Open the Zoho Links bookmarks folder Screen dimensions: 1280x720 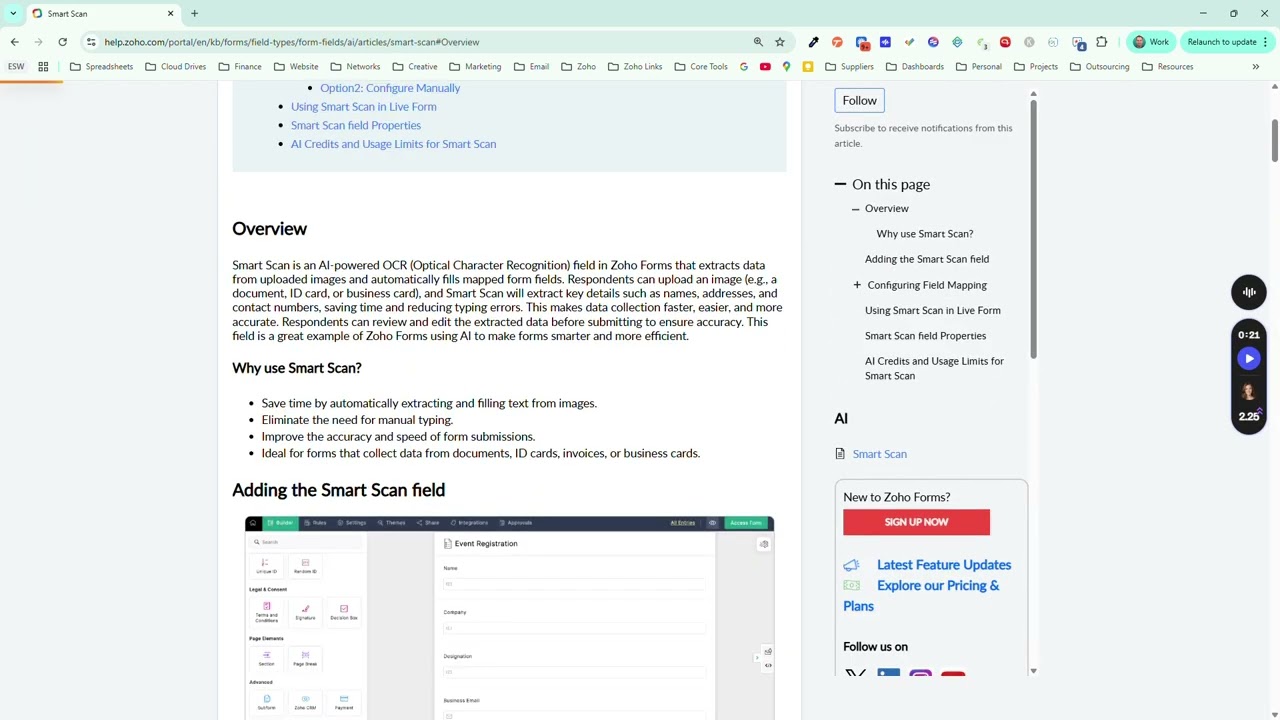[x=635, y=67]
